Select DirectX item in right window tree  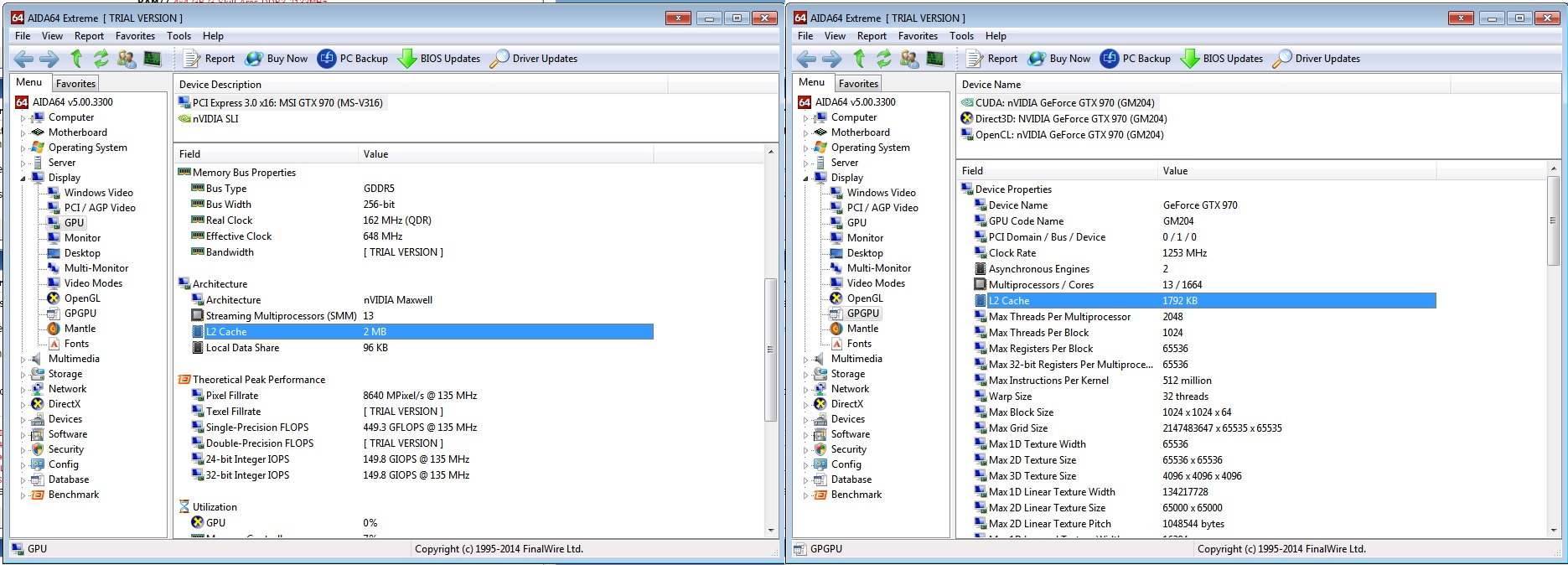[846, 404]
